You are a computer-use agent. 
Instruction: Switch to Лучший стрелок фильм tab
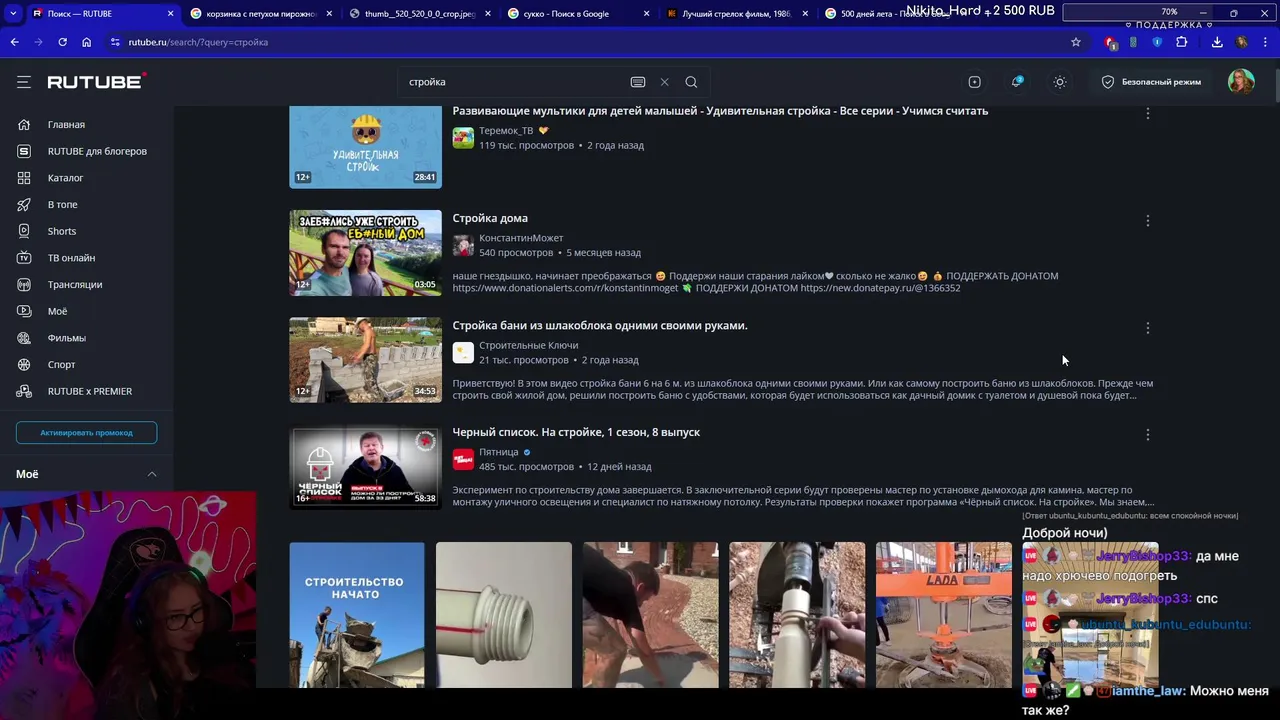tap(738, 14)
